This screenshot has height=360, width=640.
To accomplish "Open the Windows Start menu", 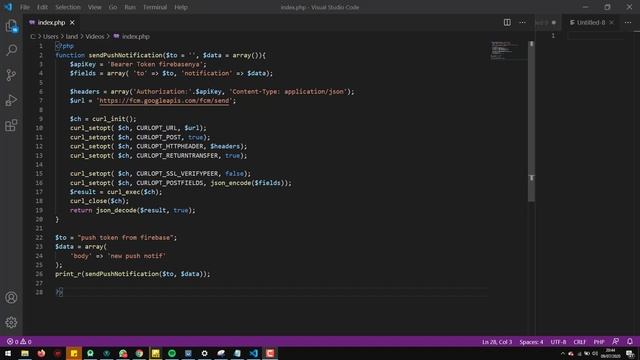I will (8, 353).
